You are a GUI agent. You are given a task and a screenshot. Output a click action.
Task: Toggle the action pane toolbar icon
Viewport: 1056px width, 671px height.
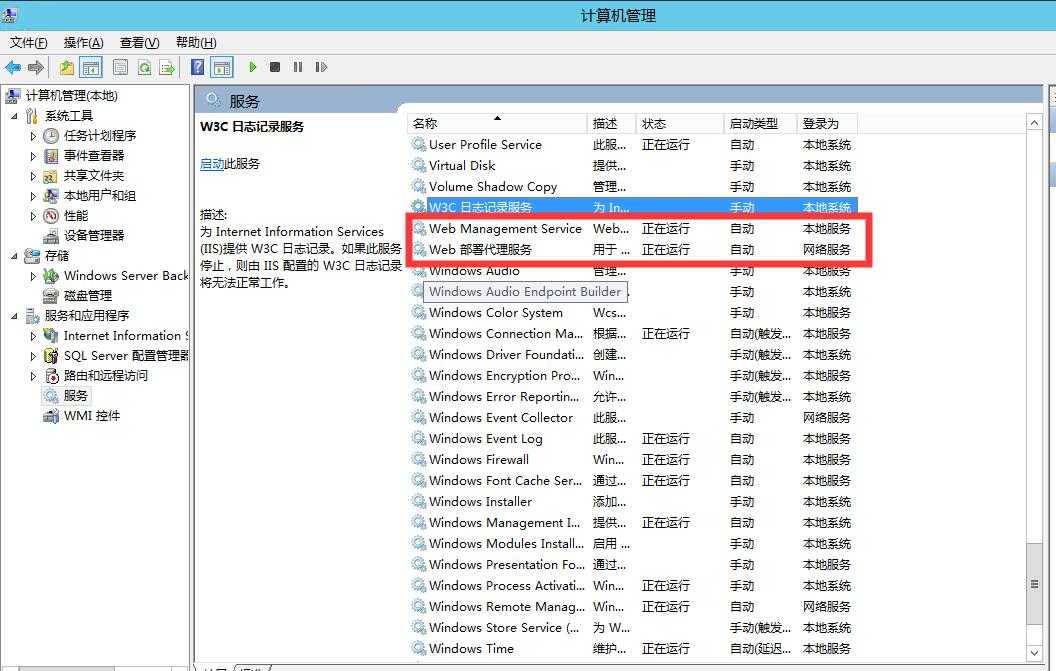tap(222, 67)
